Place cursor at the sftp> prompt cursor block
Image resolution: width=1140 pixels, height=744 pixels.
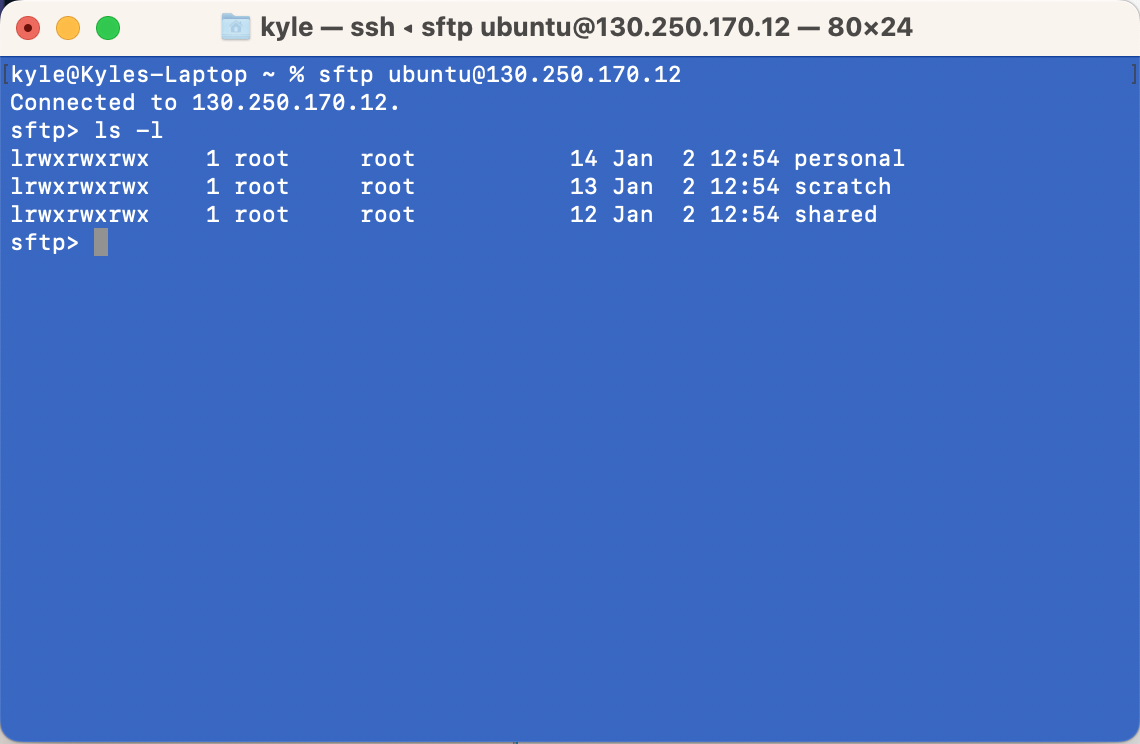click(x=101, y=242)
